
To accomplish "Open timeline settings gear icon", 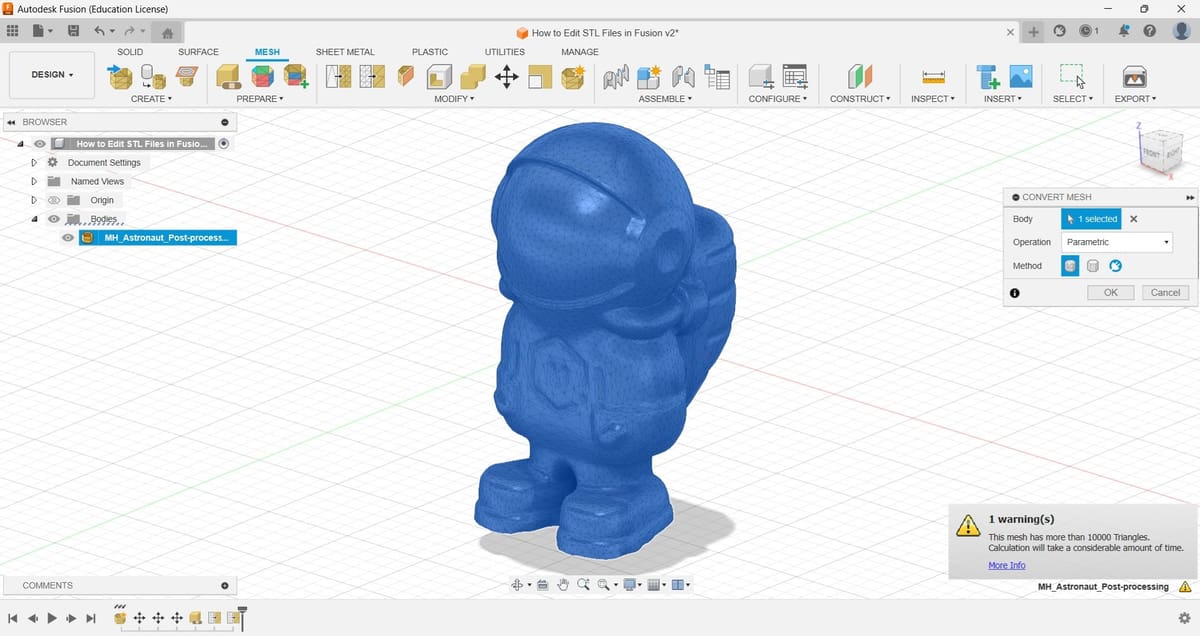I will 1184,618.
